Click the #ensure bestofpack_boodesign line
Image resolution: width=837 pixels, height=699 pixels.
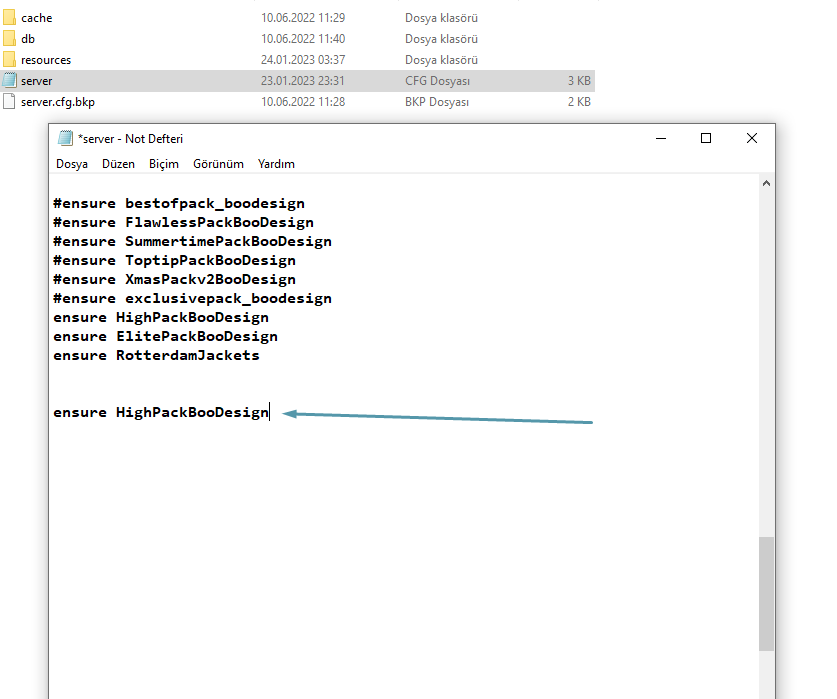click(178, 204)
